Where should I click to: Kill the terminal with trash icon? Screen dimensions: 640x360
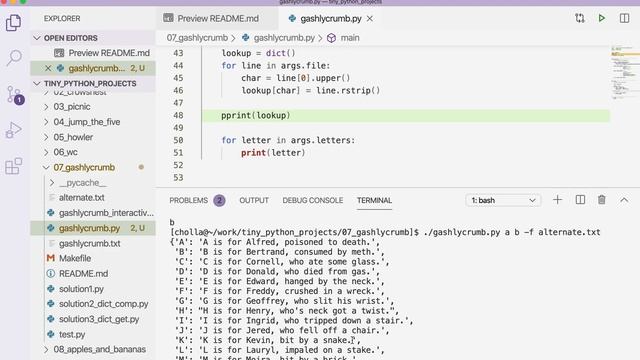tap(602, 200)
